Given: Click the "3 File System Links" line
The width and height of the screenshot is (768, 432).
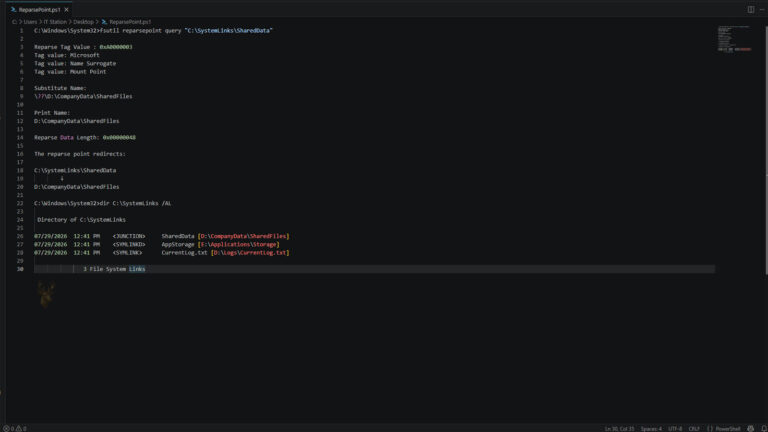Looking at the screenshot, I should click(114, 269).
